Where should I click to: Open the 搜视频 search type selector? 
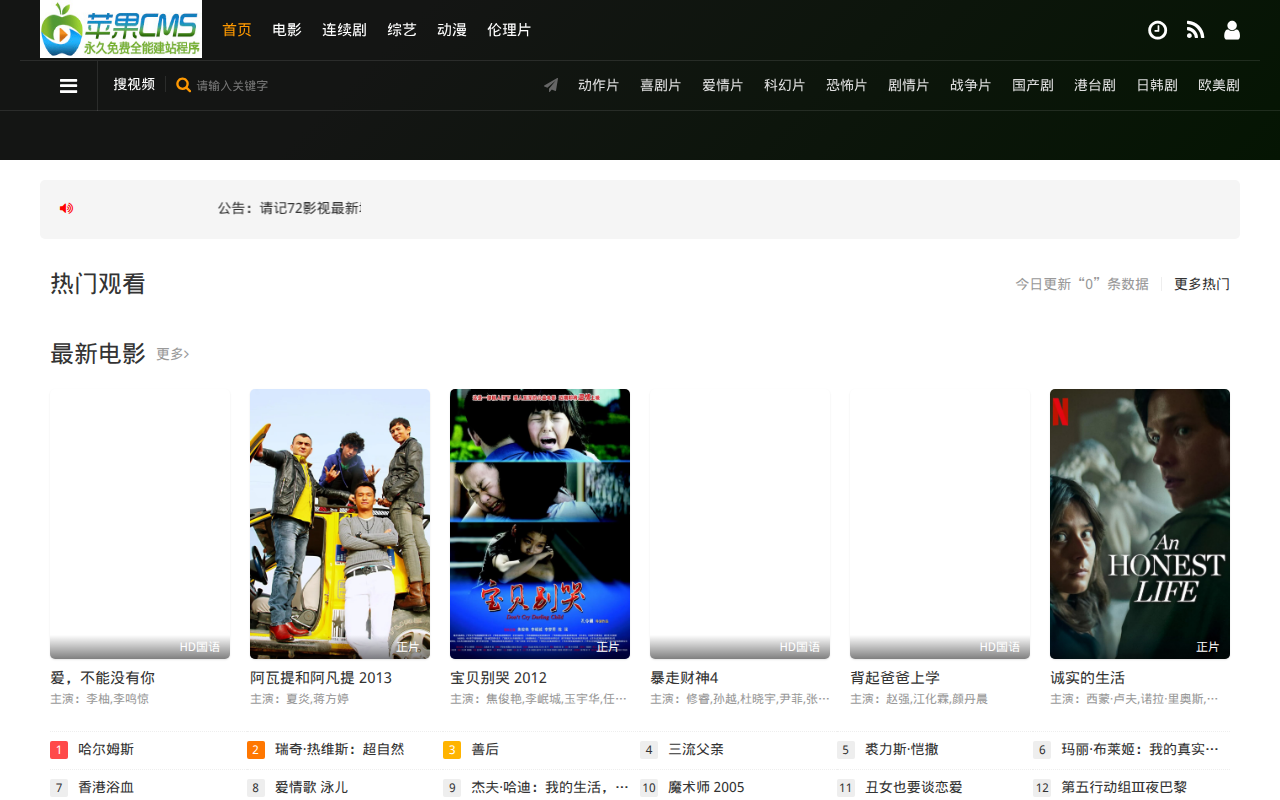point(134,84)
